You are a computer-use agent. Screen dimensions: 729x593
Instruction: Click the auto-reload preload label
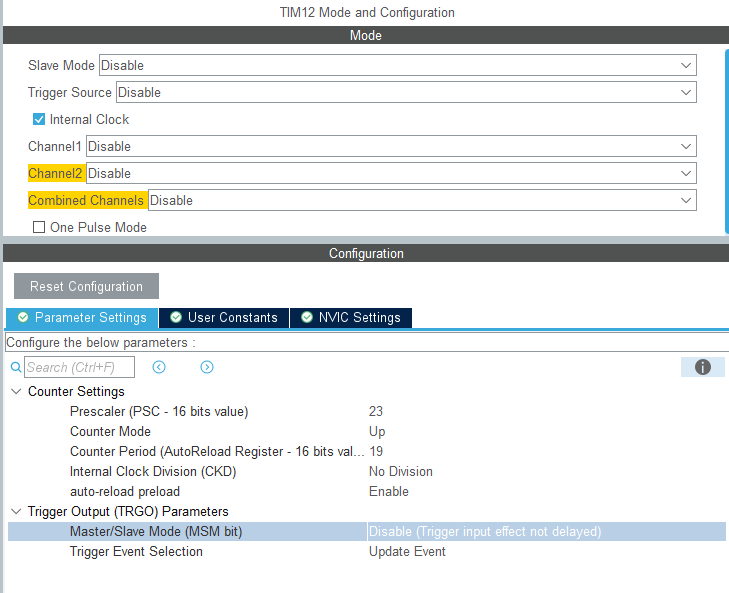point(125,492)
